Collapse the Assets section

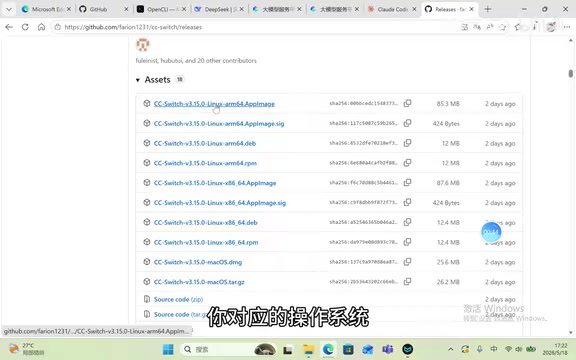point(138,80)
